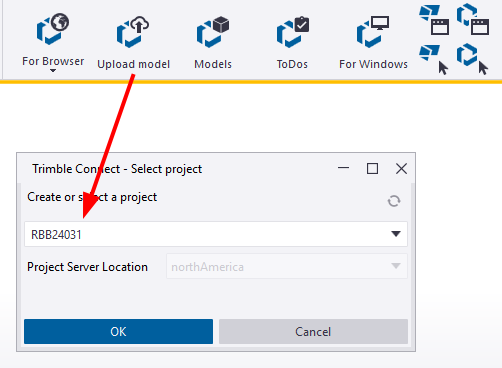Screen dimensions: 502x368
Task: Expand the For Browser dropdown arrow
Action: [x=53, y=71]
